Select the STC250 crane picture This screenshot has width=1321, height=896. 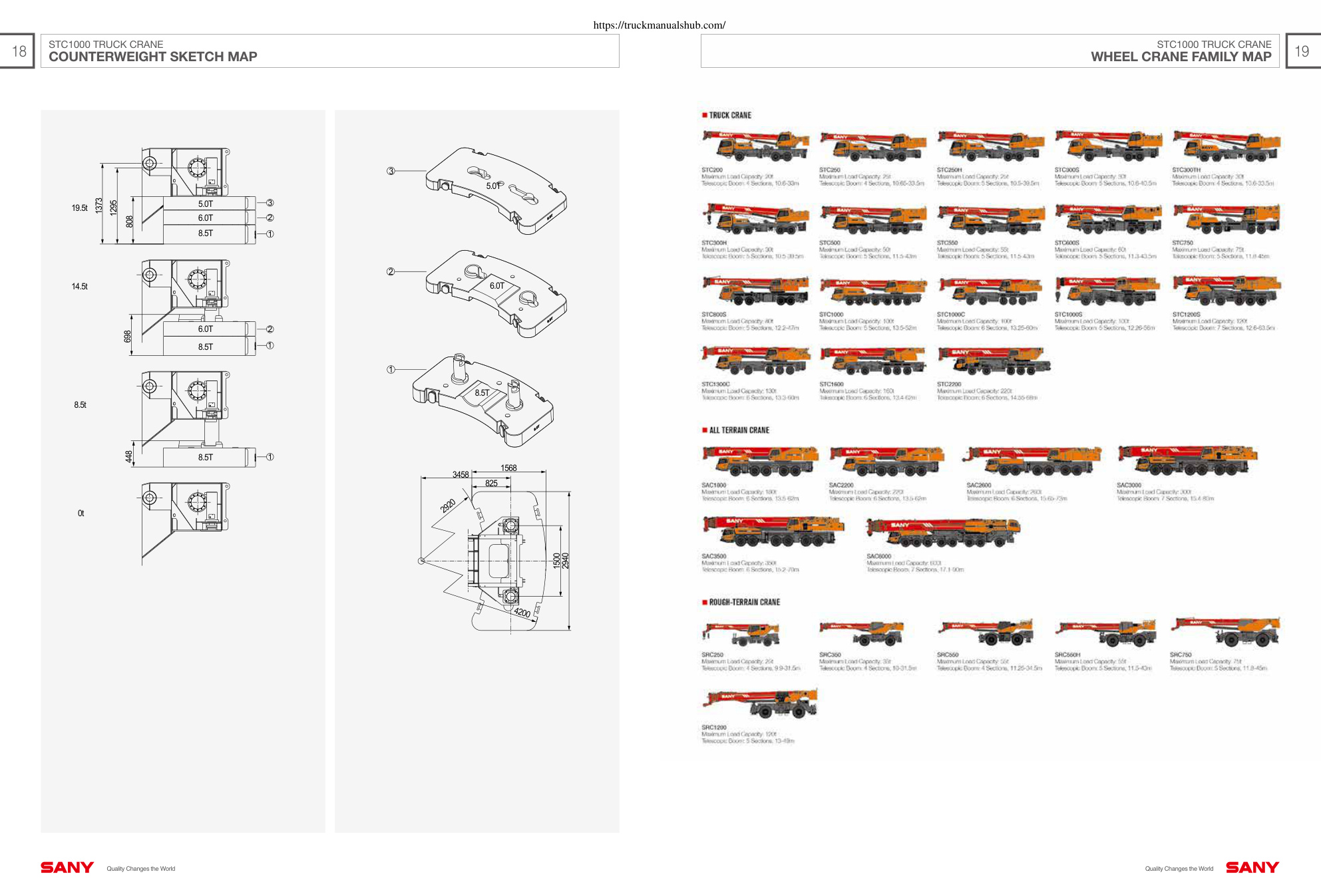click(x=873, y=146)
